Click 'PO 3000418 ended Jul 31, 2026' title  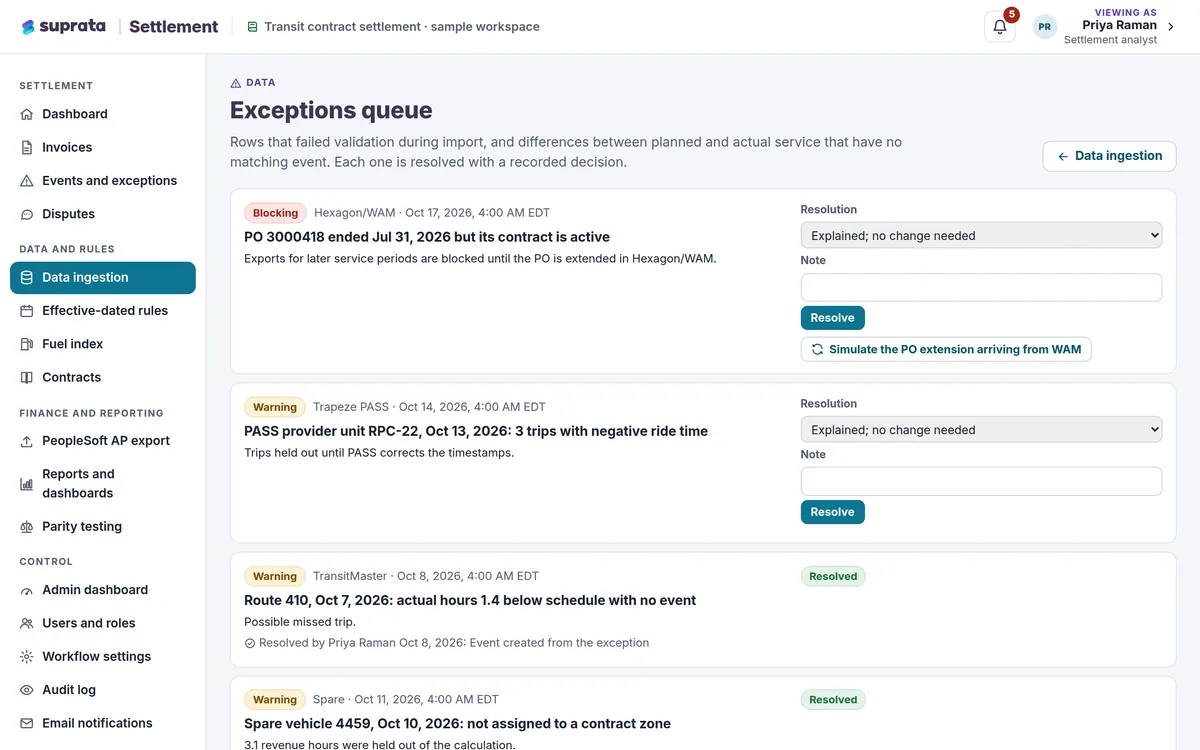[x=427, y=237]
